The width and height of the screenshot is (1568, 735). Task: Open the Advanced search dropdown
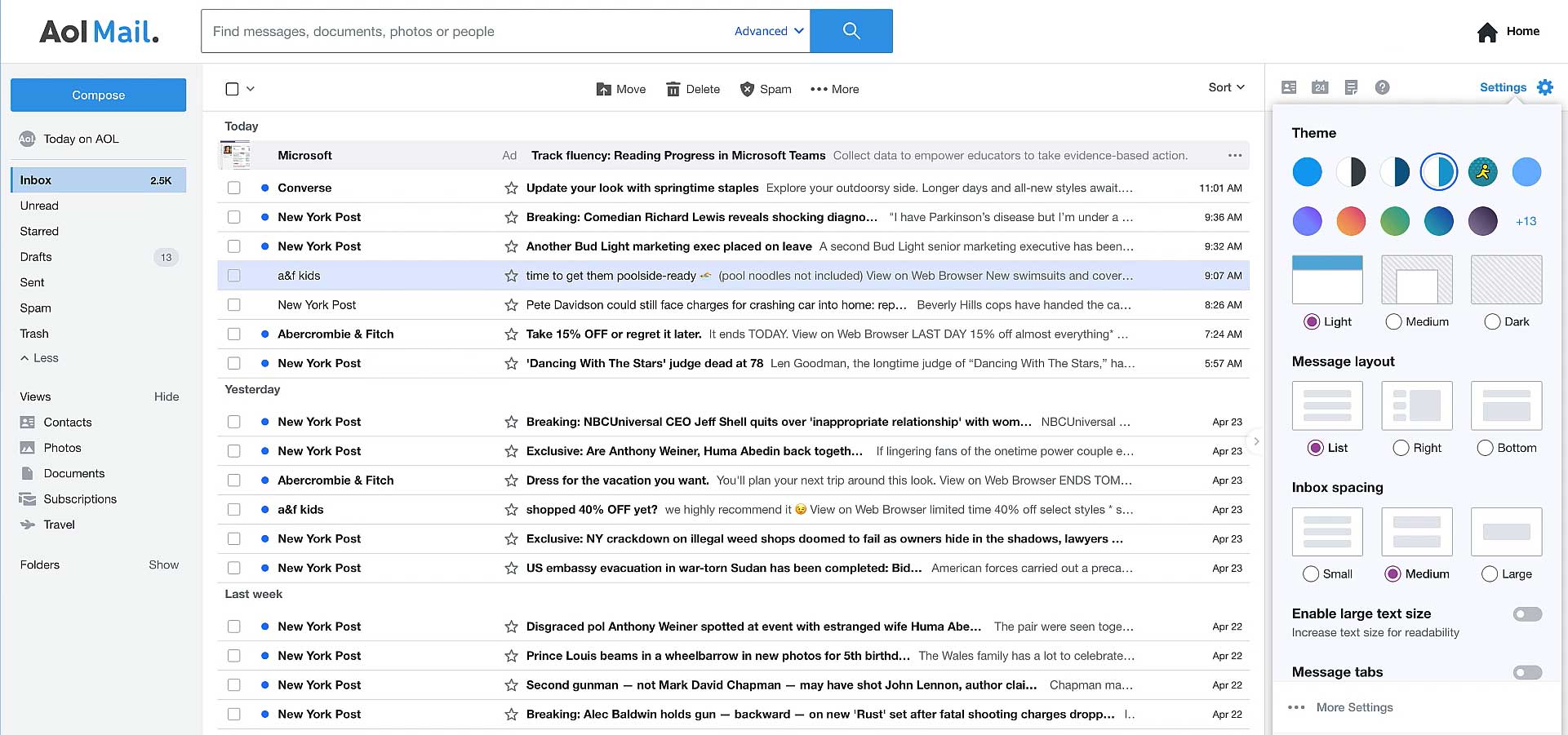[x=769, y=31]
